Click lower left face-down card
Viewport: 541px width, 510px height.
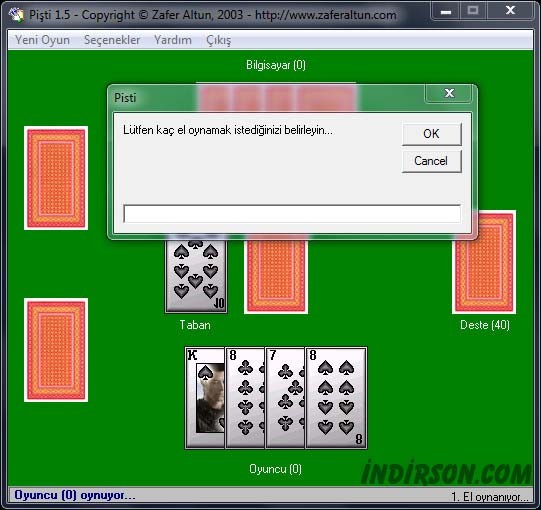pyautogui.click(x=56, y=350)
